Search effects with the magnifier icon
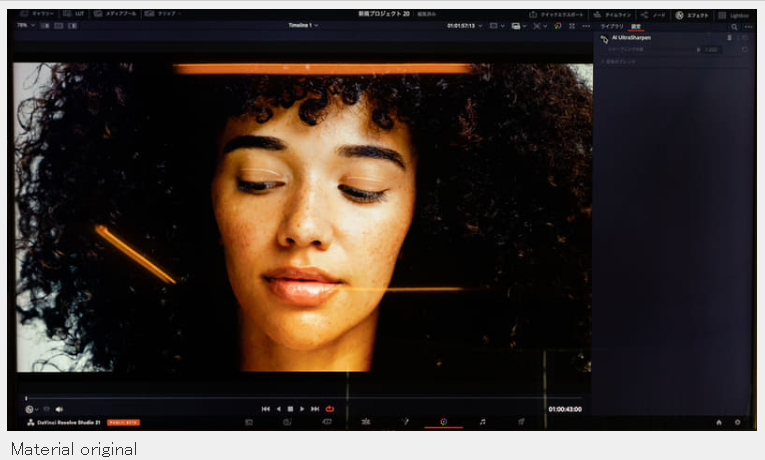 734,27
